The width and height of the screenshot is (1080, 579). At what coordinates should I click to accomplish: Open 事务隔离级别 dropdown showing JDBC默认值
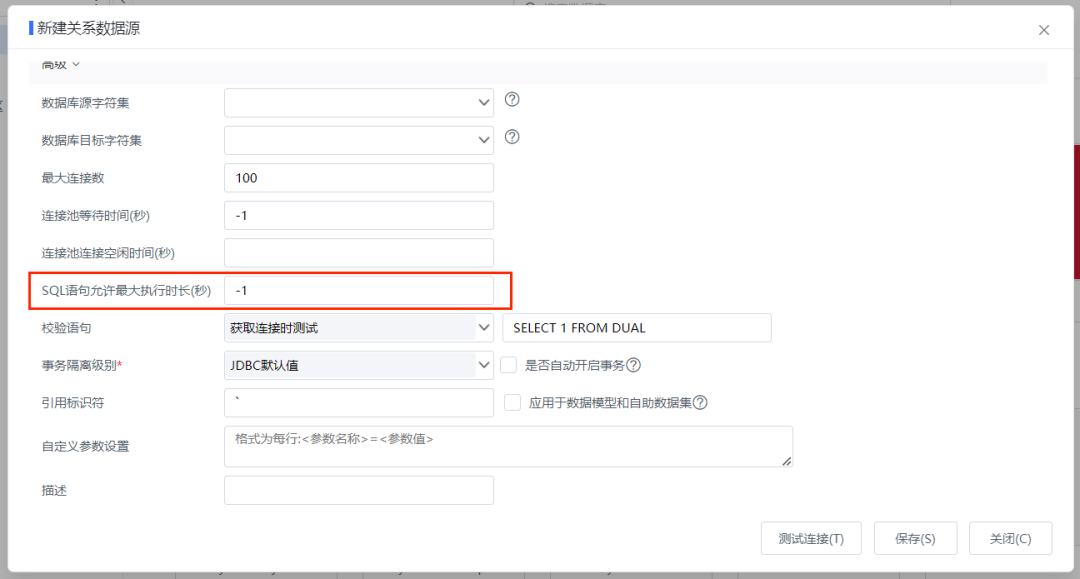click(x=359, y=366)
